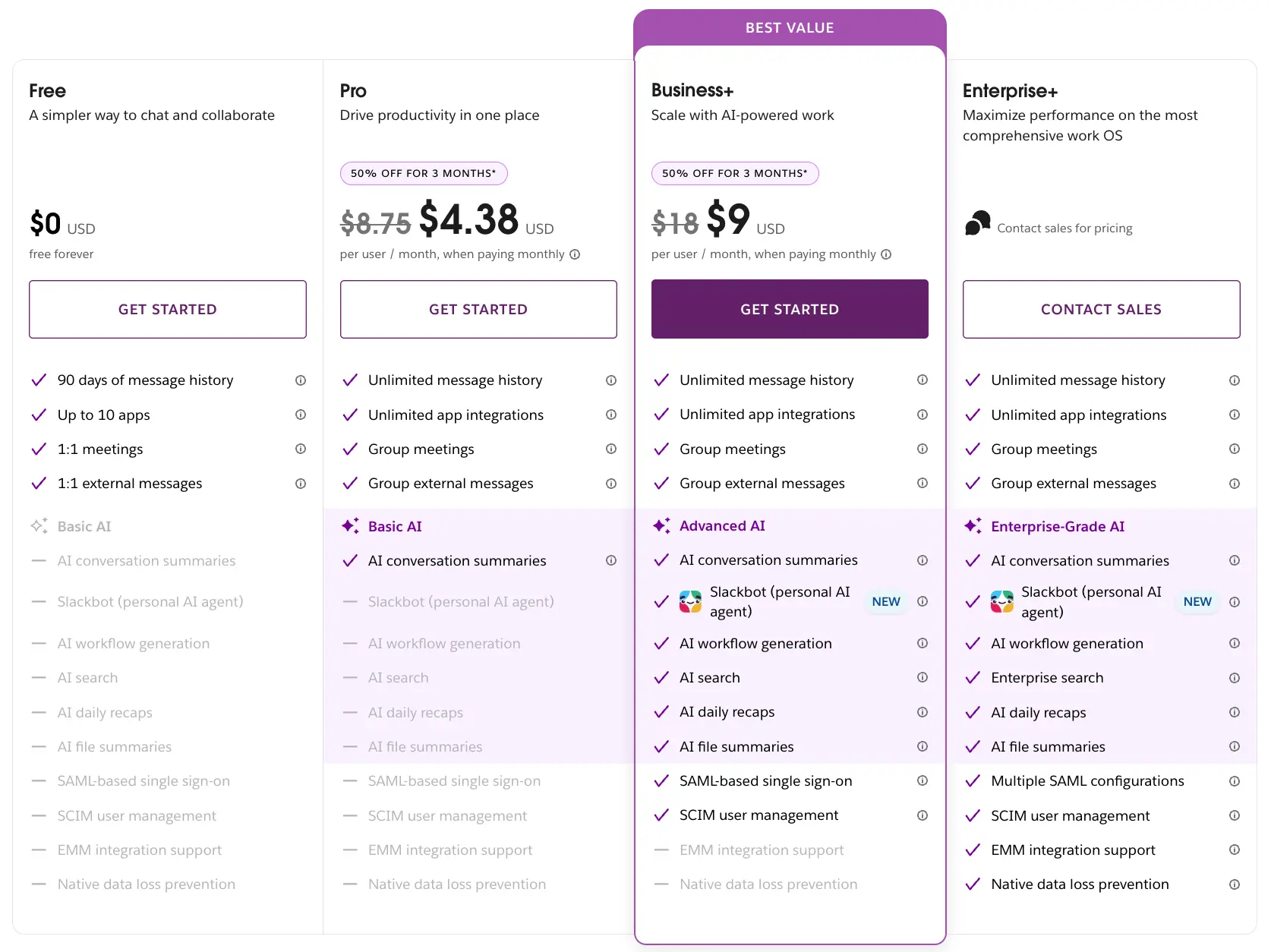Click the info icon beside Native data loss prevention

tap(1235, 884)
